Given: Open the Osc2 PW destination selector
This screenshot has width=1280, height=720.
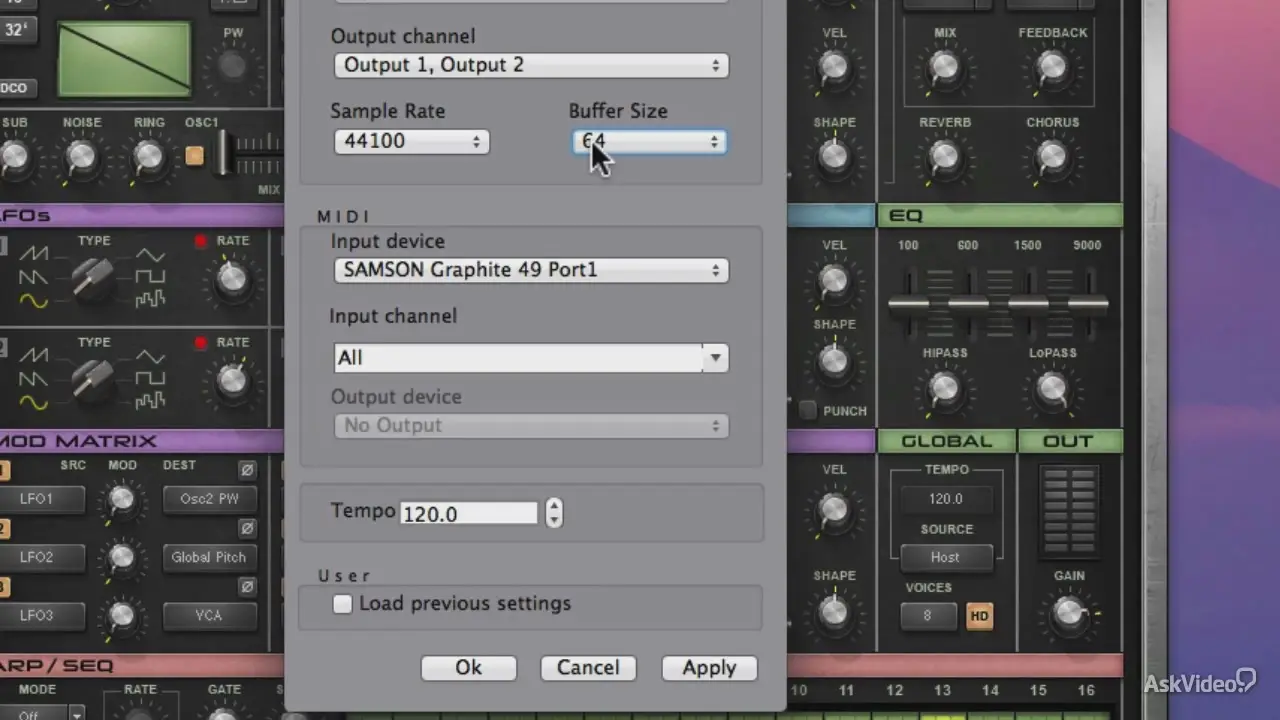Looking at the screenshot, I should 209,499.
